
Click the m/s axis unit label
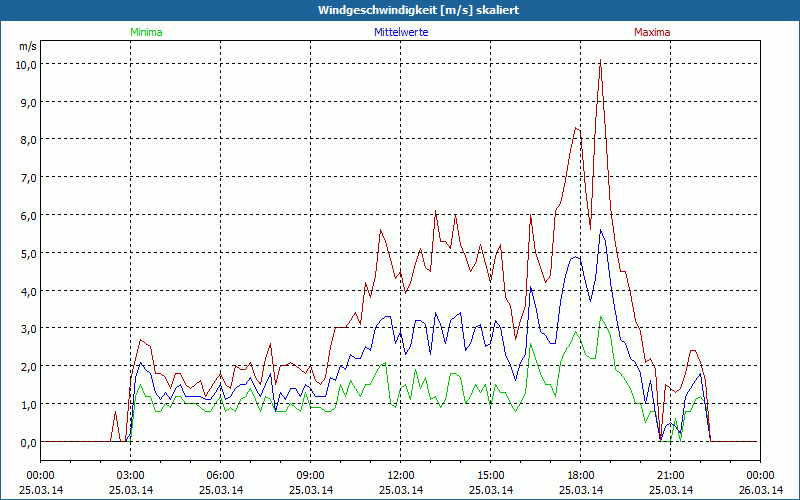[28, 46]
